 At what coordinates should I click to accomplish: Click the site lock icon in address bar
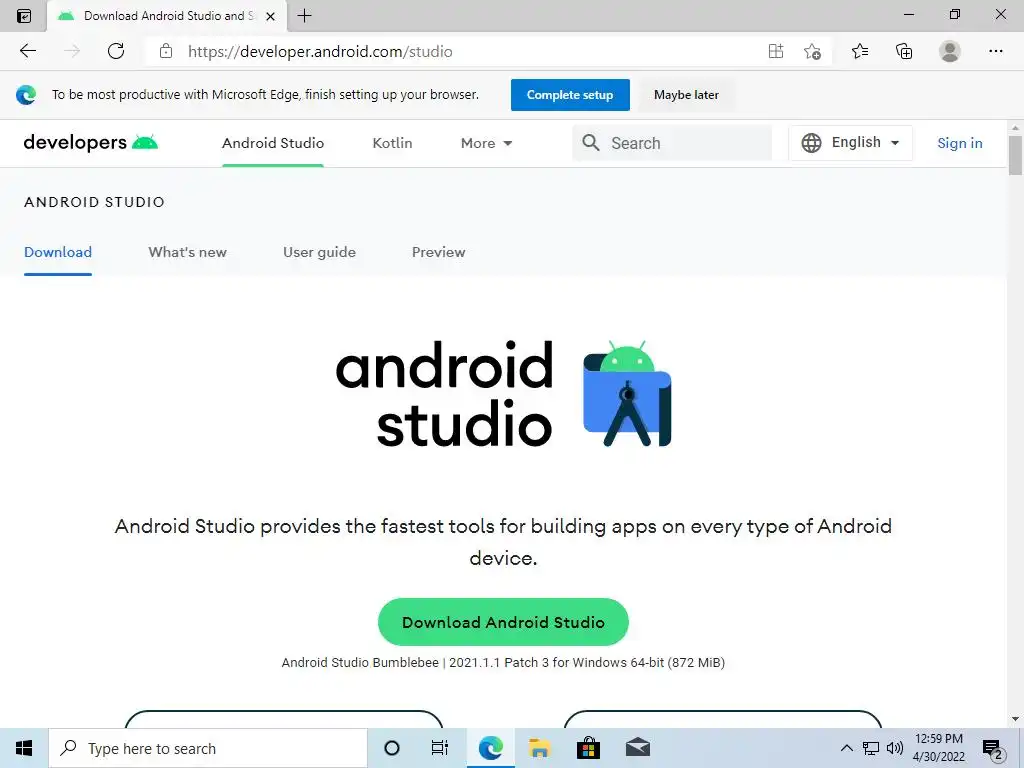[166, 51]
